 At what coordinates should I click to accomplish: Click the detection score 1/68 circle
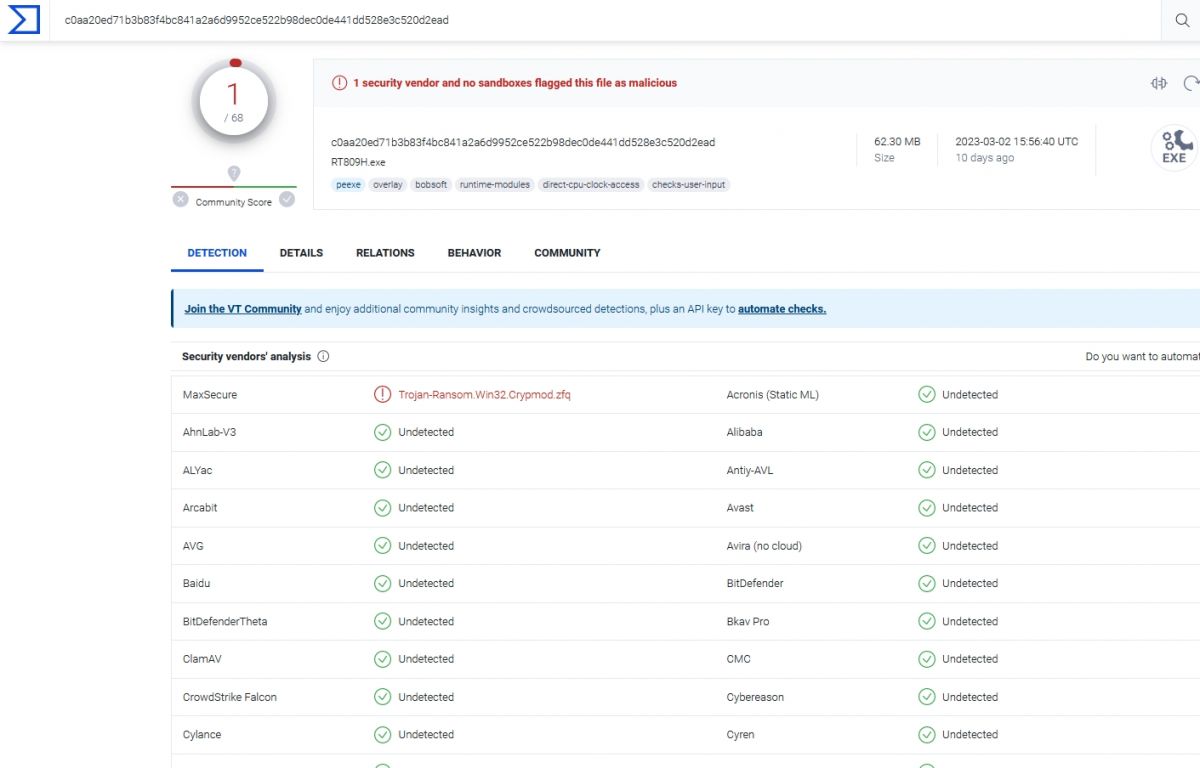click(x=234, y=101)
